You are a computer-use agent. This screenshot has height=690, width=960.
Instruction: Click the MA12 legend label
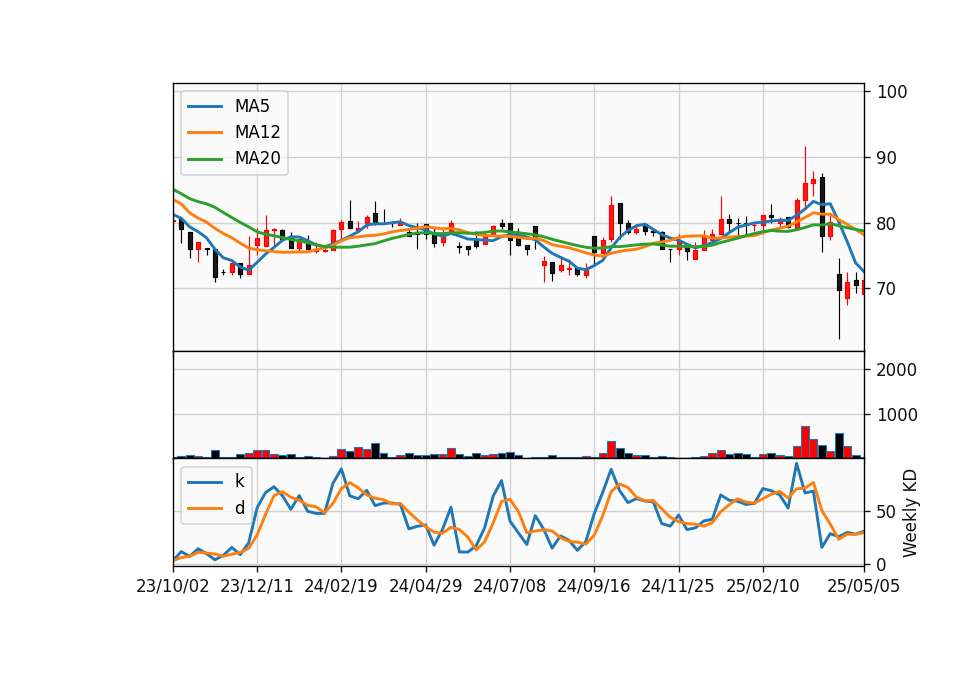257,132
